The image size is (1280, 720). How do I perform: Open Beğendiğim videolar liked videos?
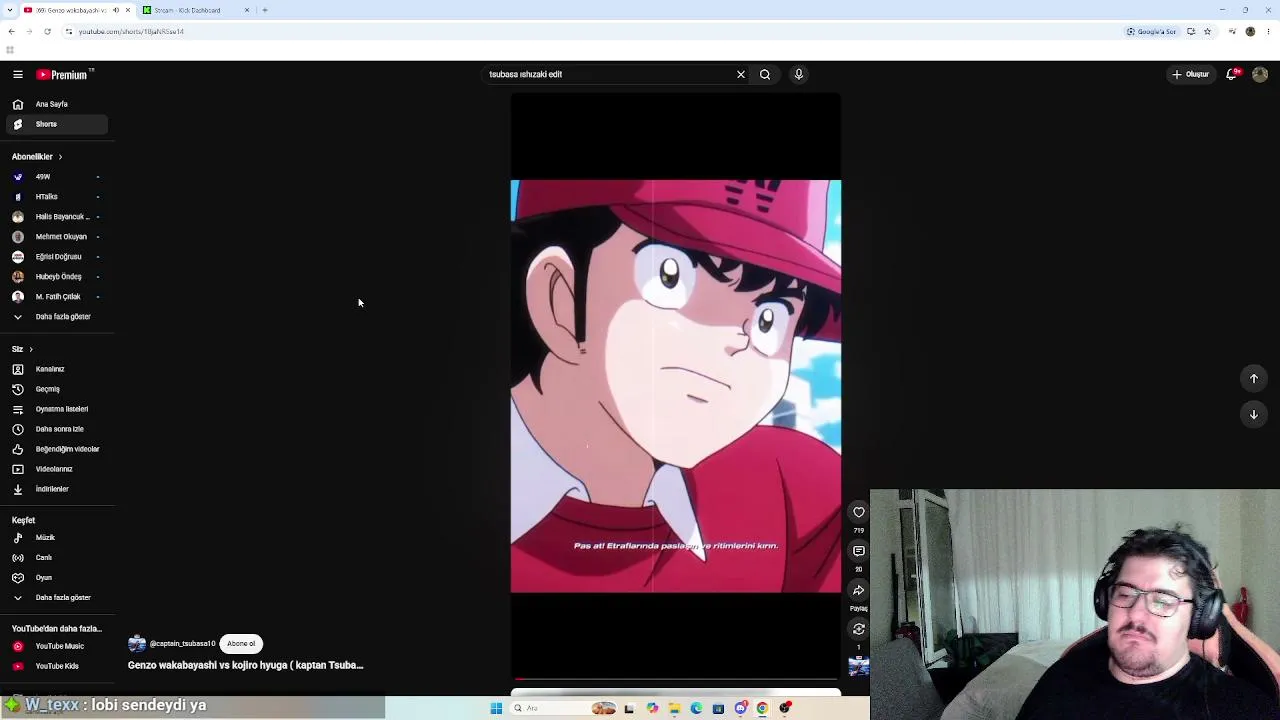coord(58,449)
